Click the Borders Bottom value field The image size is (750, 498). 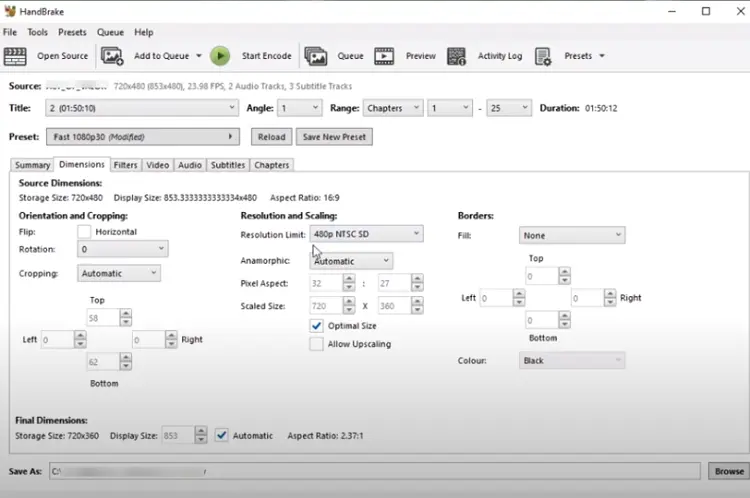coord(542,320)
